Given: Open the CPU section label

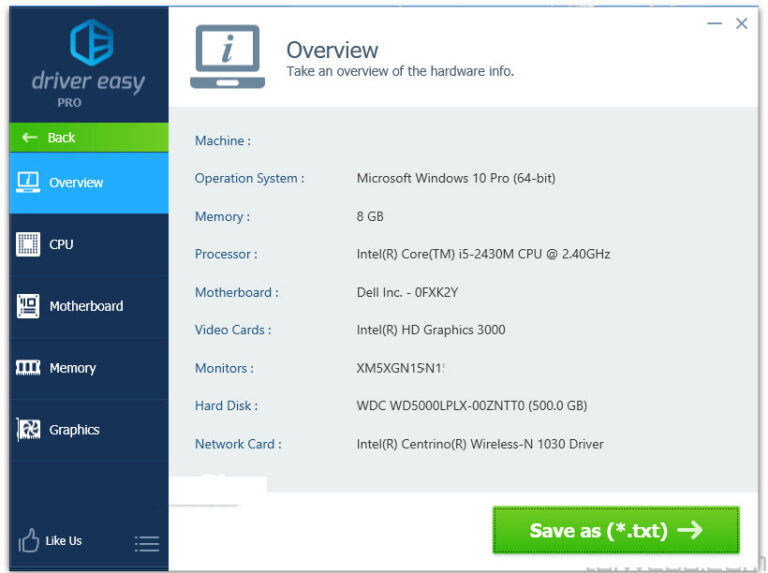Looking at the screenshot, I should (x=61, y=245).
